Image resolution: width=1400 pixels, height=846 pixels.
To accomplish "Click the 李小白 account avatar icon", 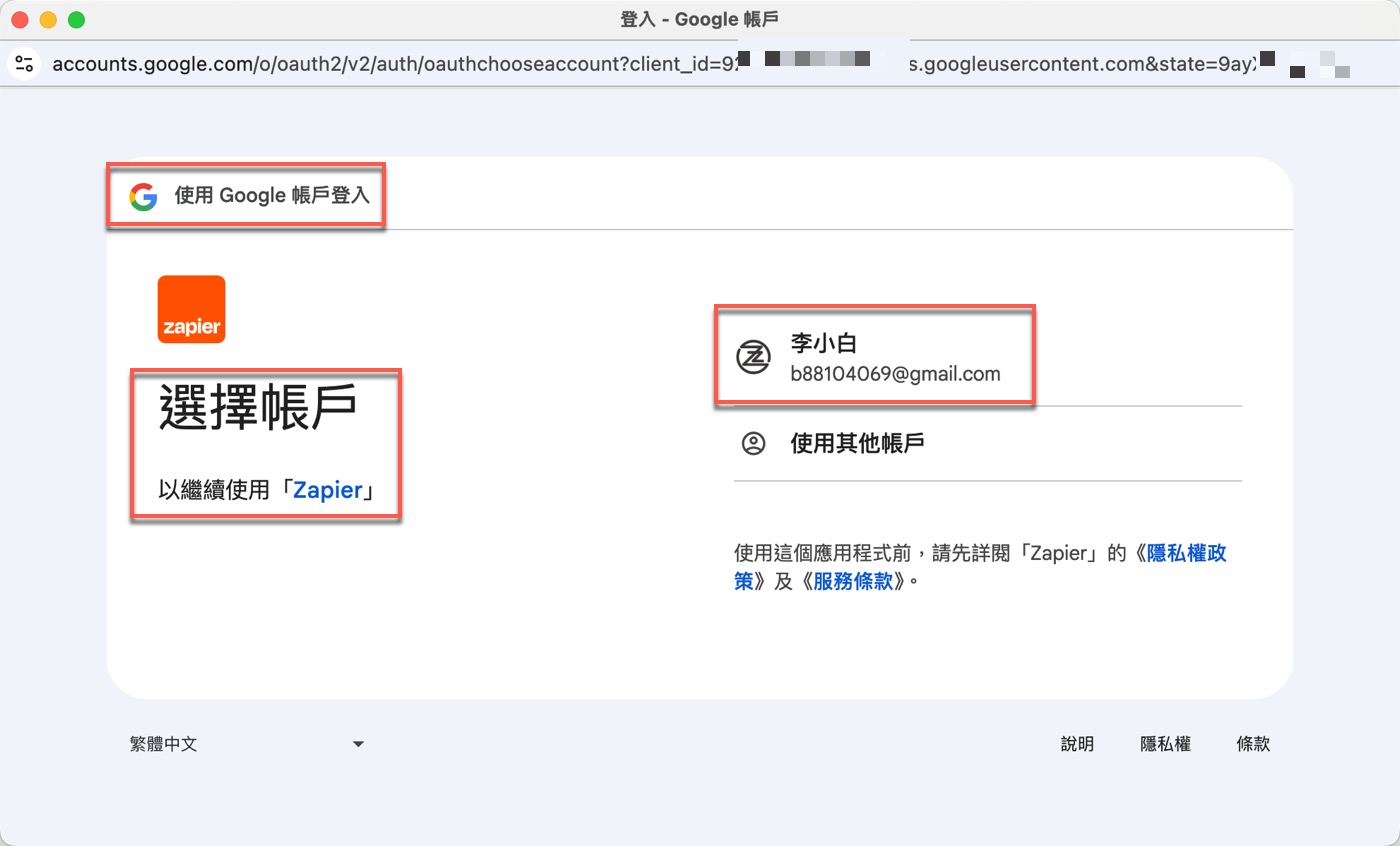I will click(x=753, y=357).
